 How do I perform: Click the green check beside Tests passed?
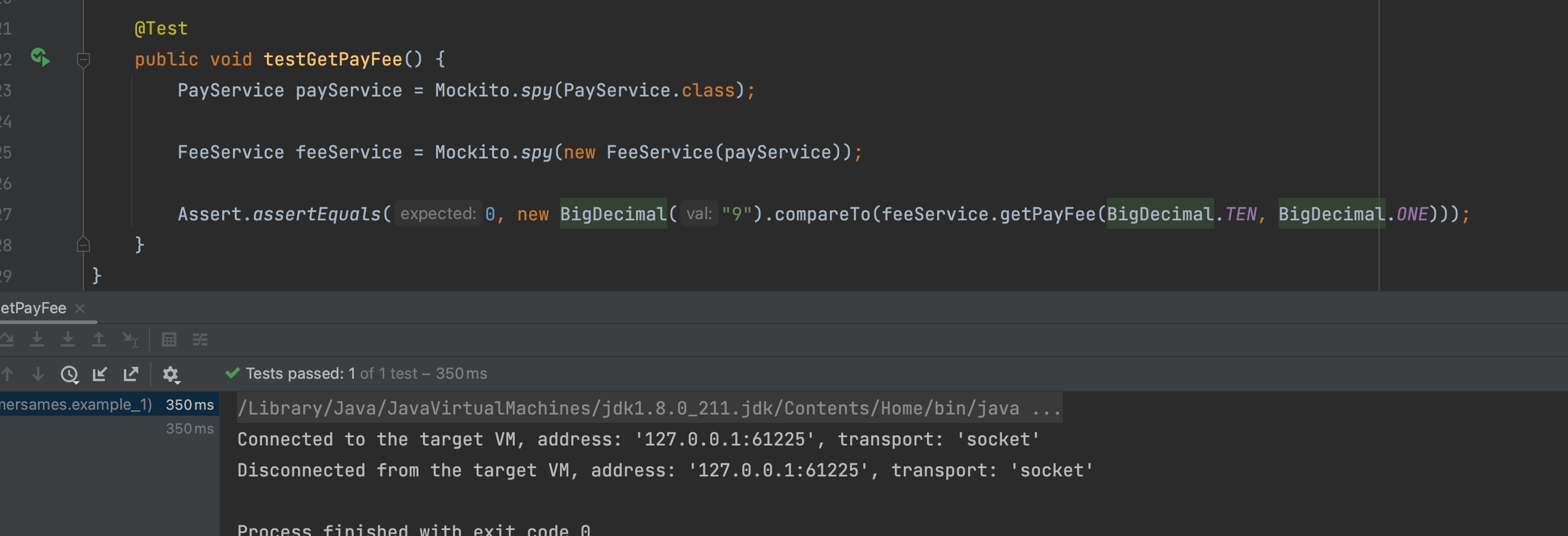point(232,373)
